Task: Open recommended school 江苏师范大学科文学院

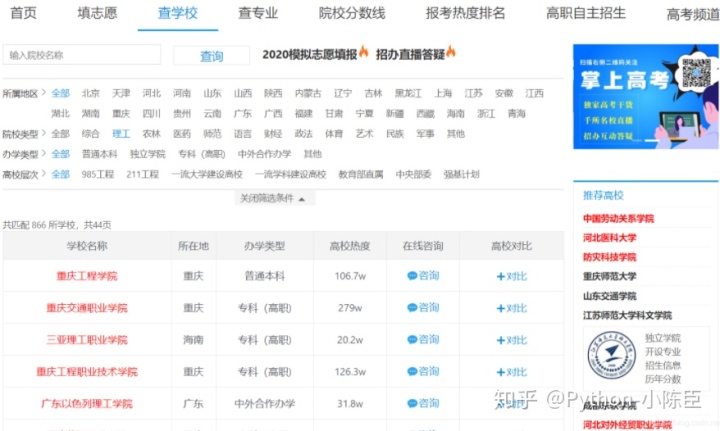Action: (627, 315)
